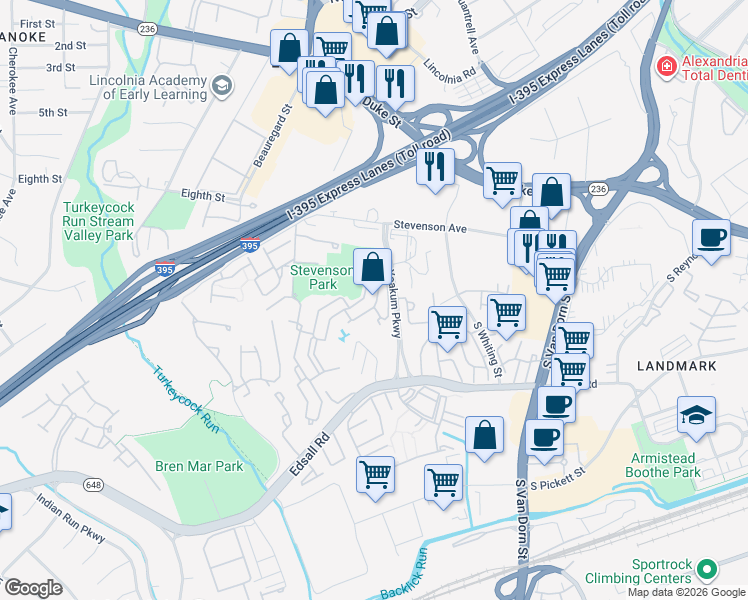Select the upper cafe marker on S Van Dorn St
Image resolution: width=748 pixels, height=600 pixels.
[556, 404]
